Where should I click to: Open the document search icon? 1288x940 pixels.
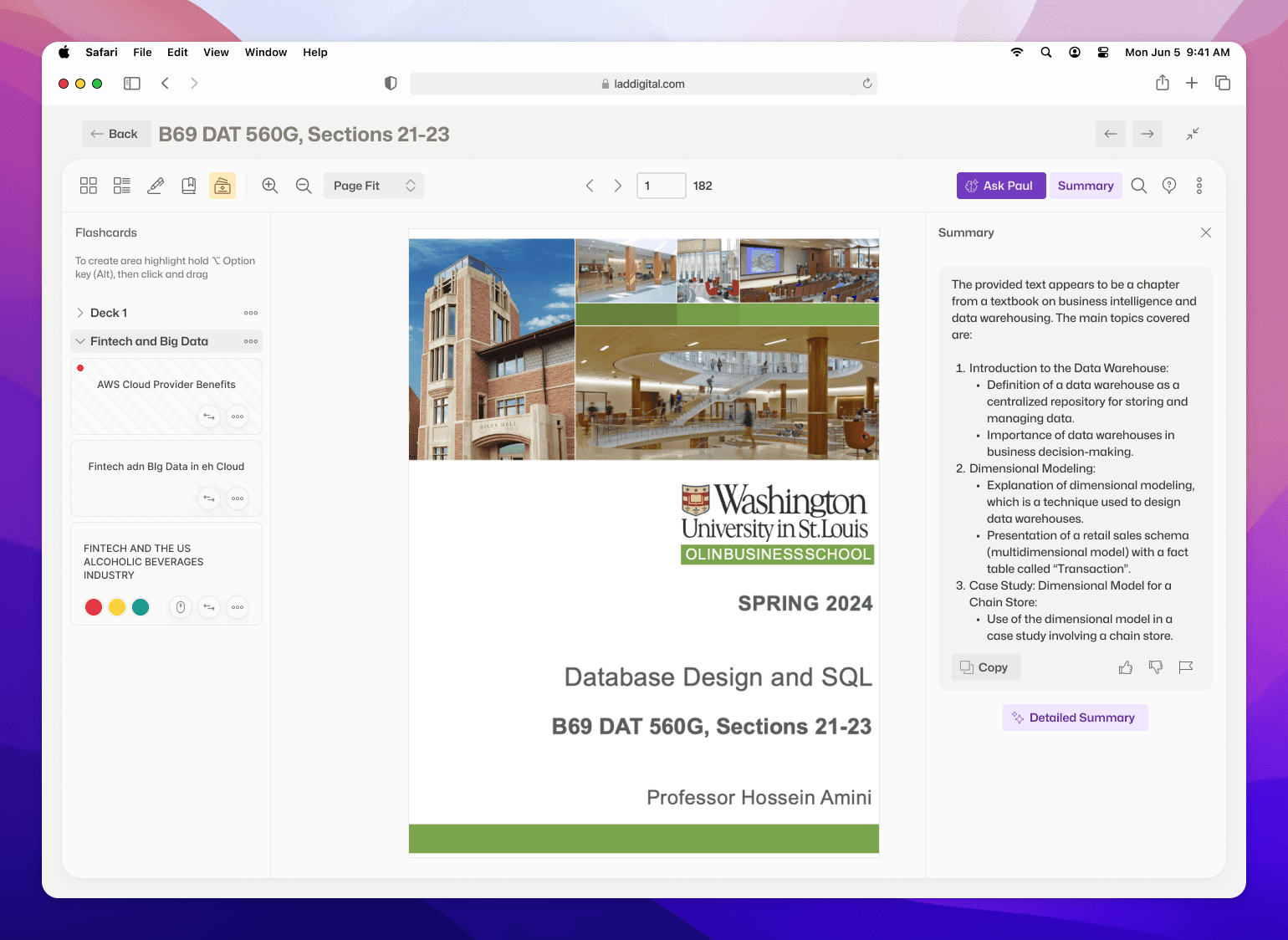click(x=1139, y=186)
